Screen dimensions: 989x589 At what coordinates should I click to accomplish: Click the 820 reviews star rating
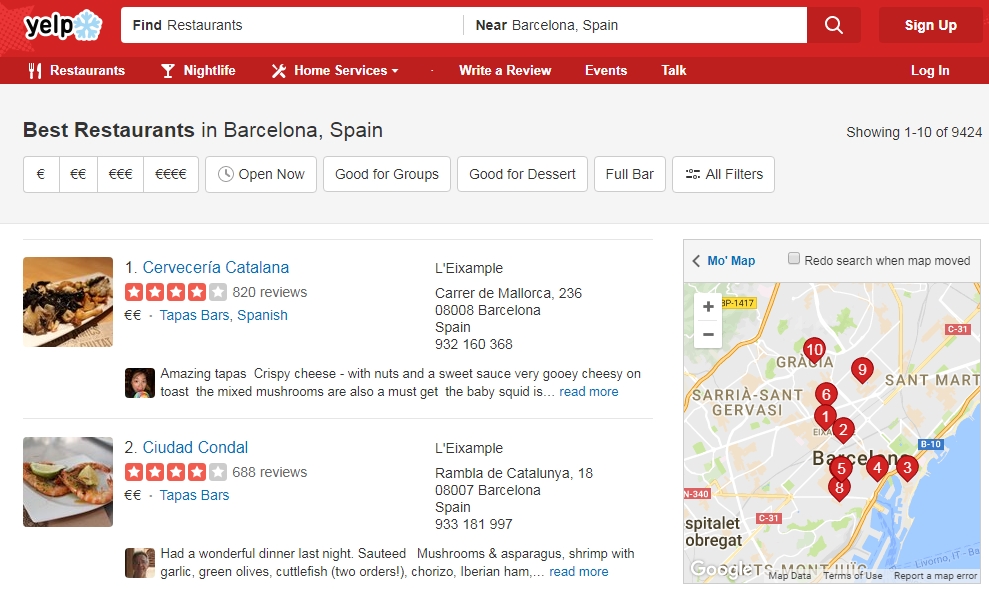pos(175,292)
